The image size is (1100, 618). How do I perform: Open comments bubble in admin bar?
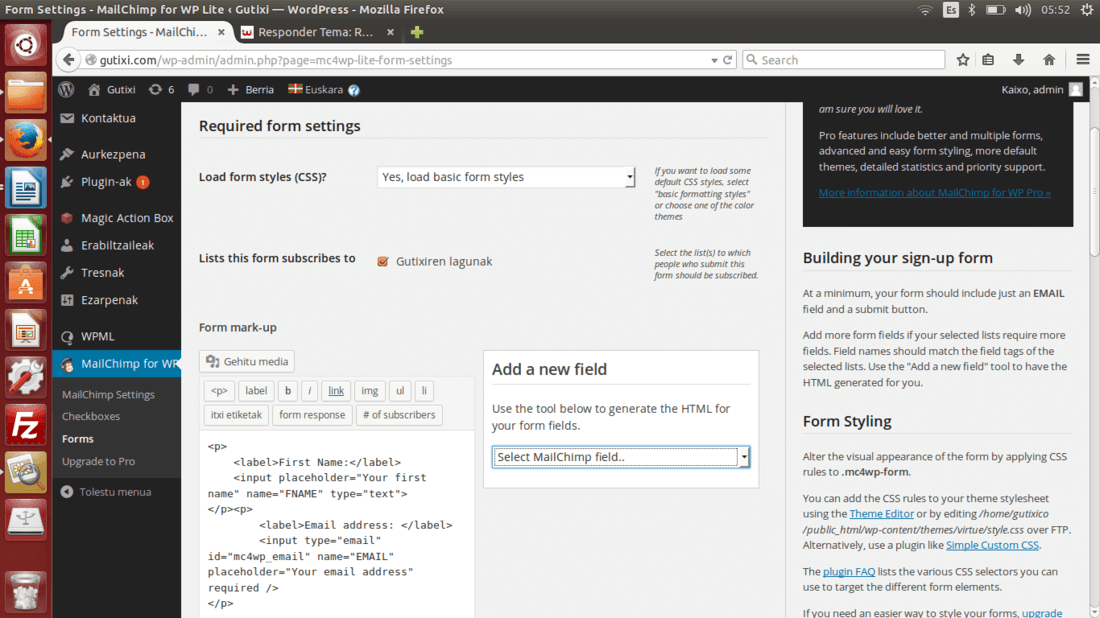200,89
